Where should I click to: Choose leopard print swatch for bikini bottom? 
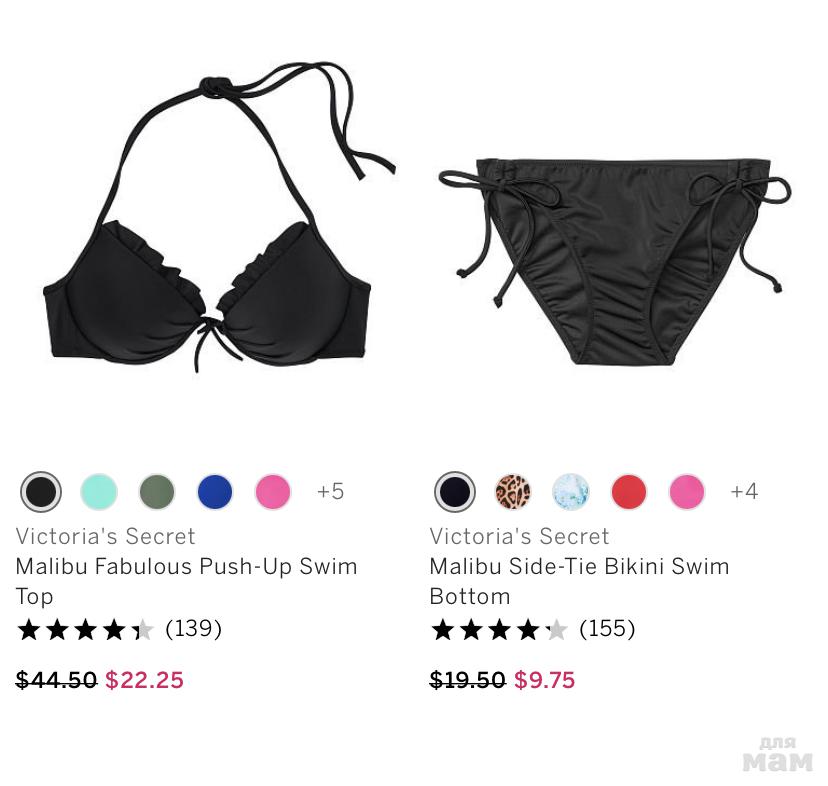(513, 492)
